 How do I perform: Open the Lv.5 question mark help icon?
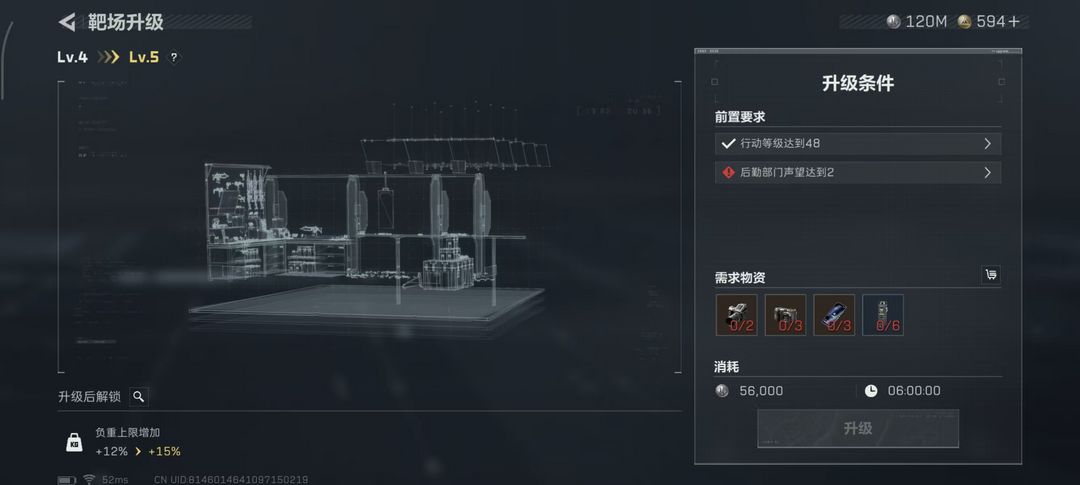tap(174, 58)
